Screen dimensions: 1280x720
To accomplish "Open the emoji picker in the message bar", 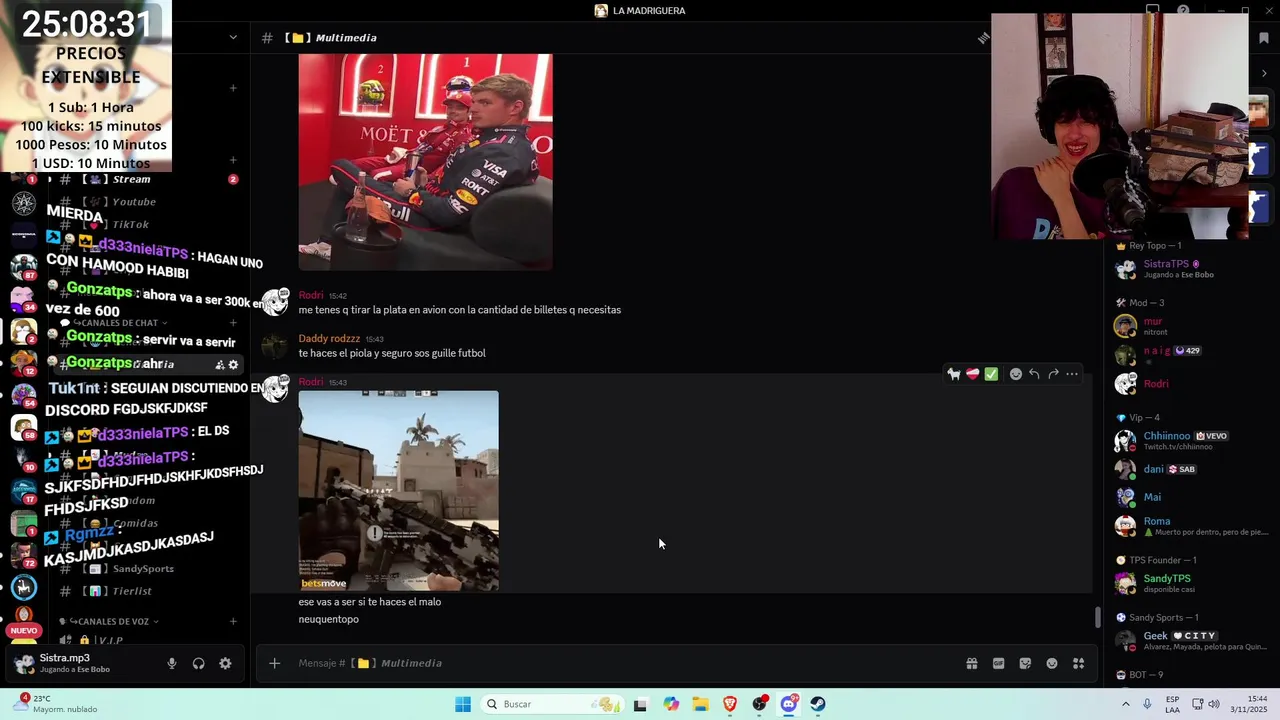I will [1052, 663].
